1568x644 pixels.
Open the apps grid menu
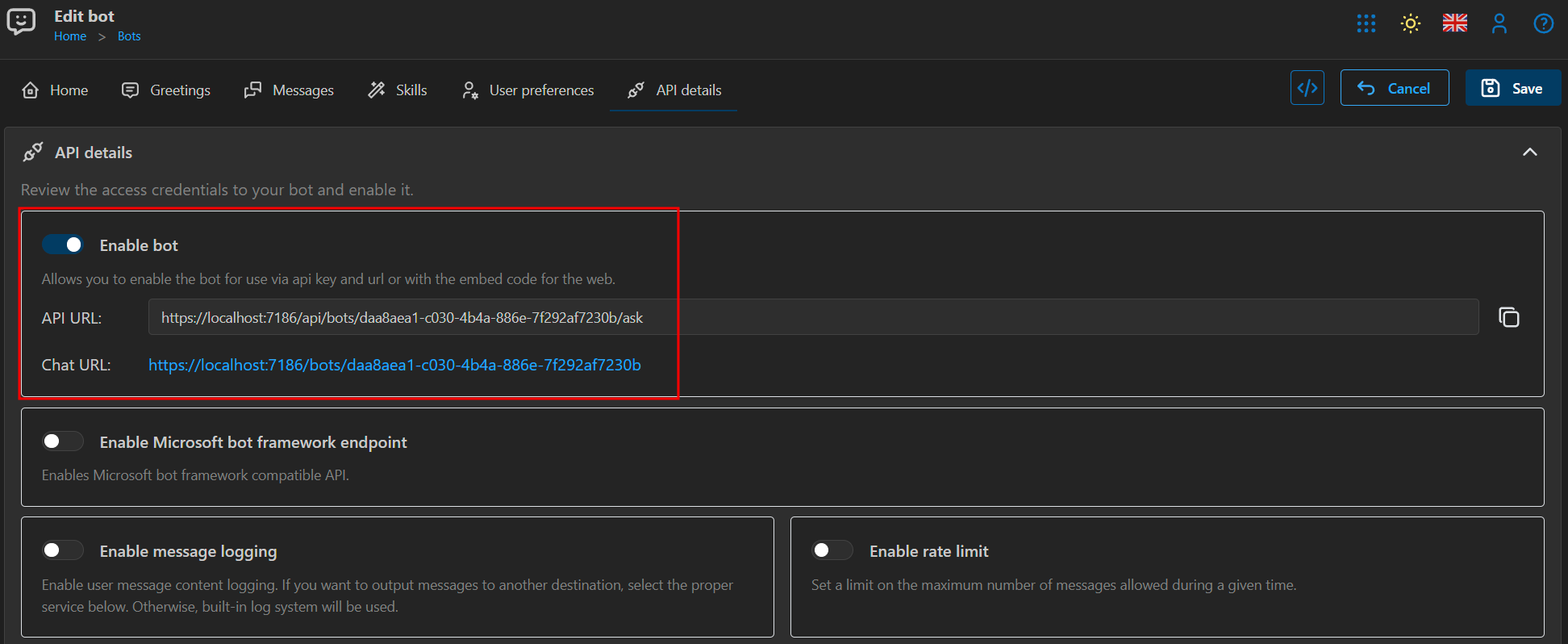[x=1366, y=23]
